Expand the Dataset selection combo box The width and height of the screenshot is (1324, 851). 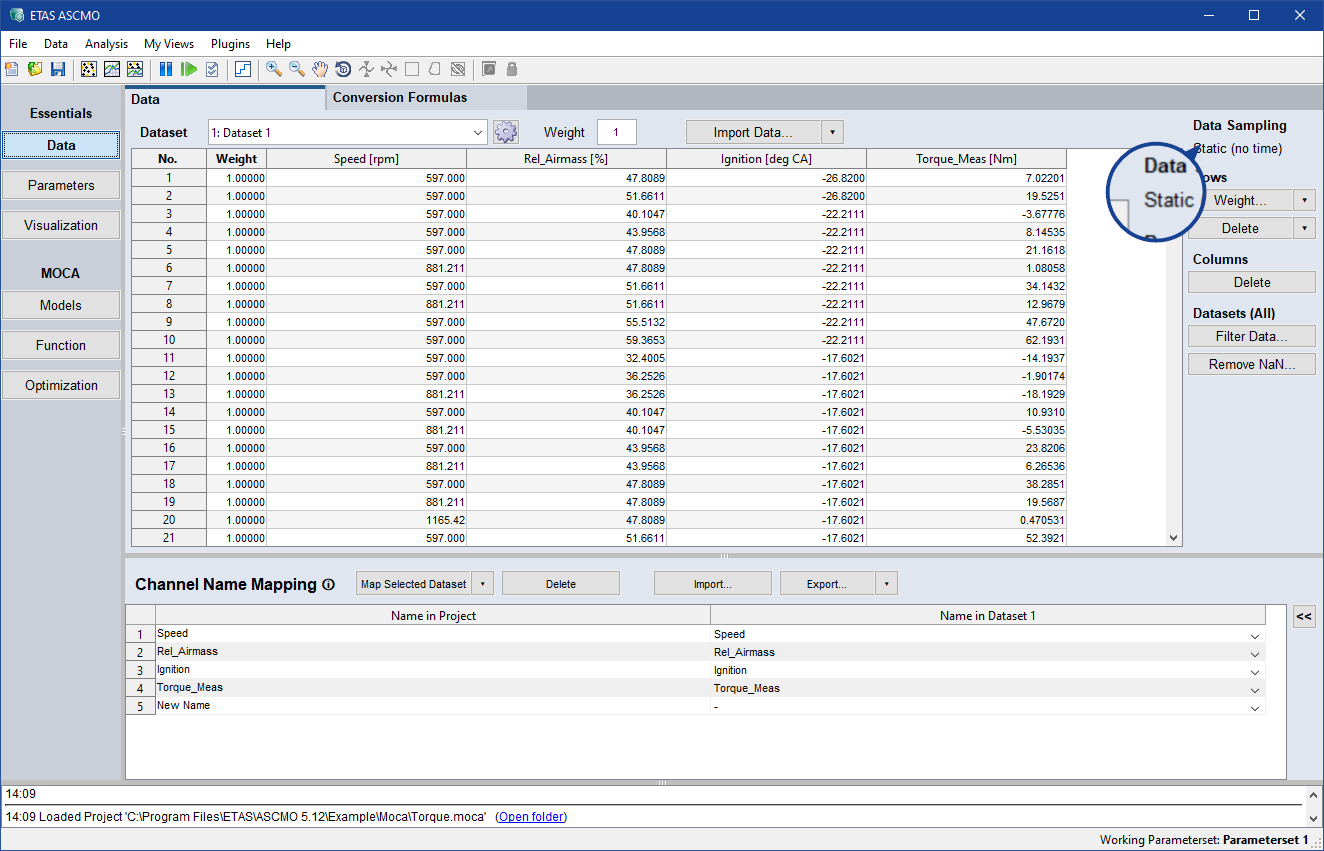477,132
